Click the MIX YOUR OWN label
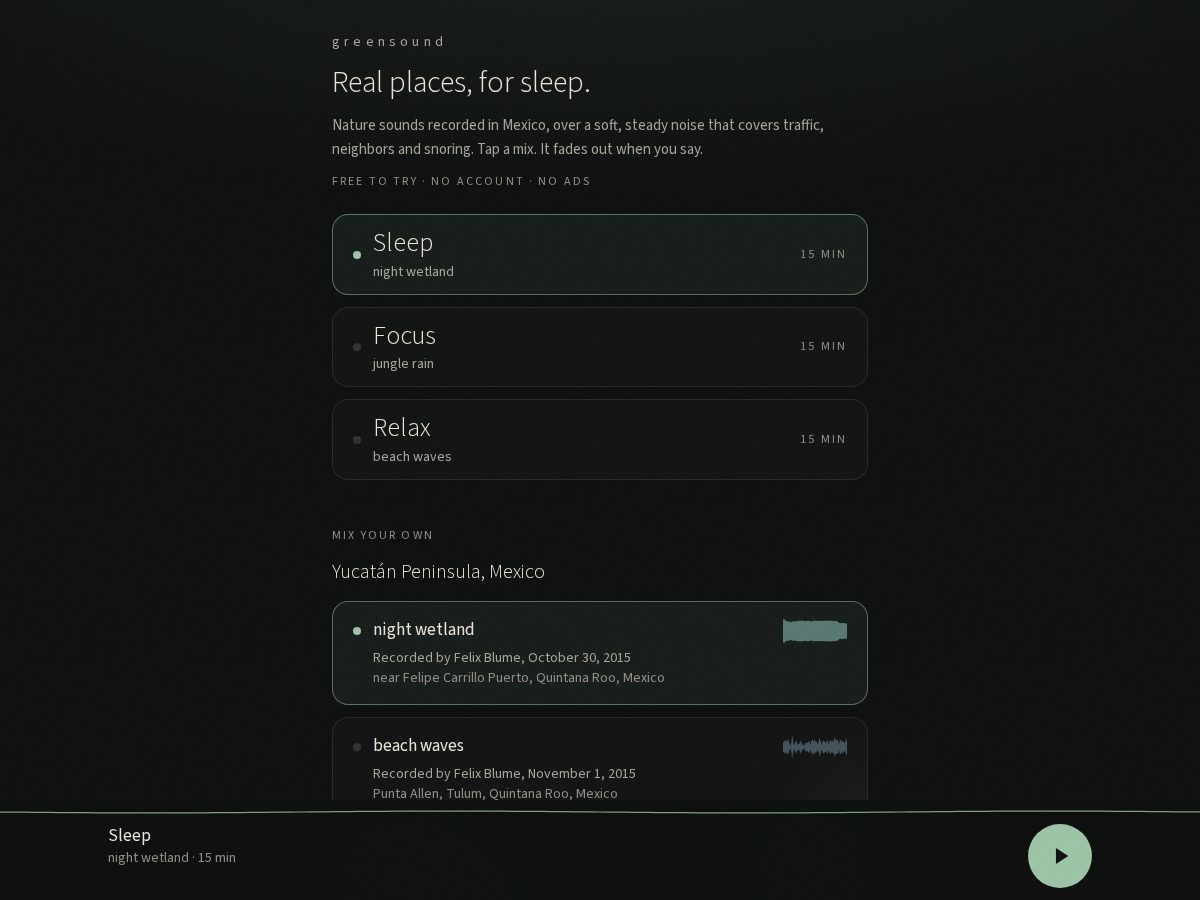 pos(383,535)
